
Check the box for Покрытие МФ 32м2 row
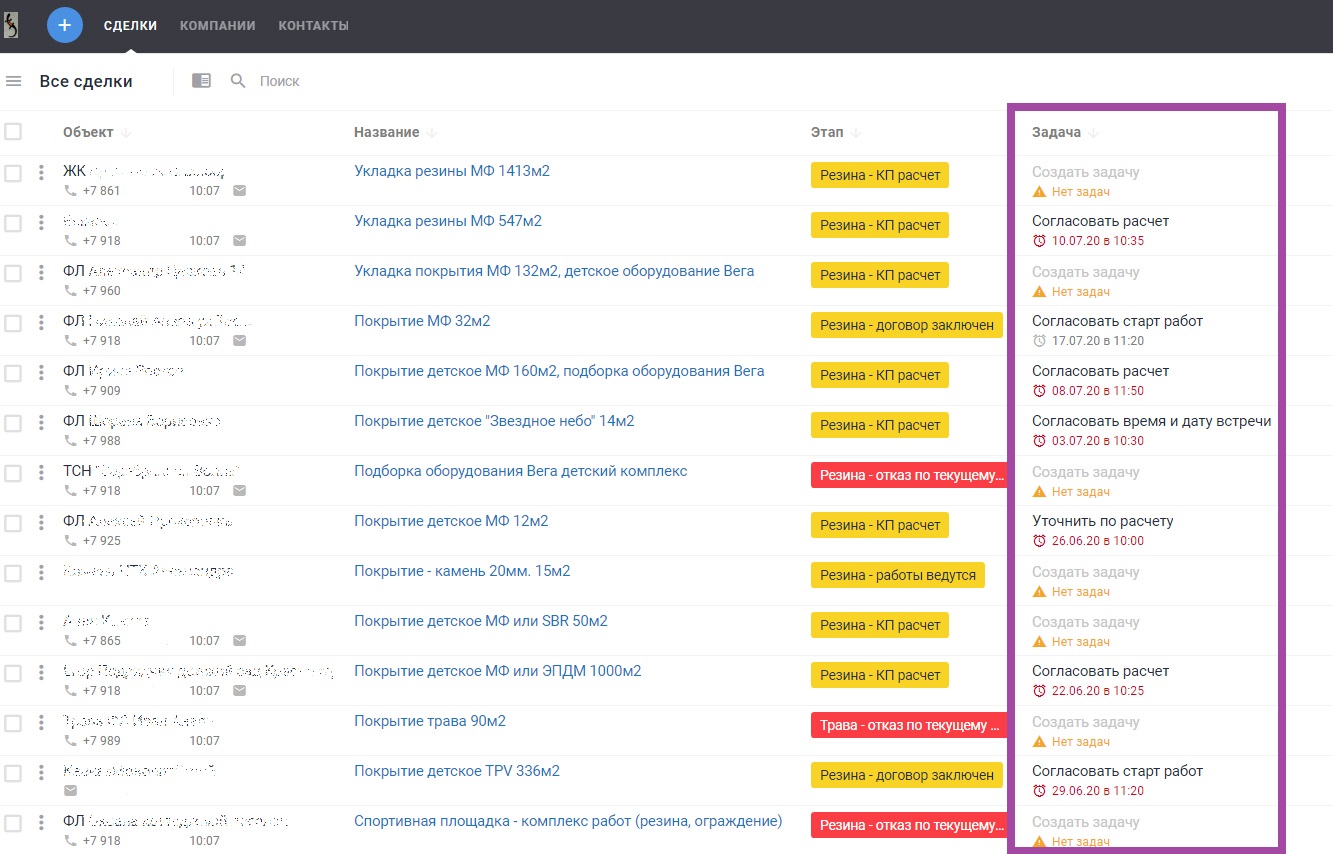point(13,323)
